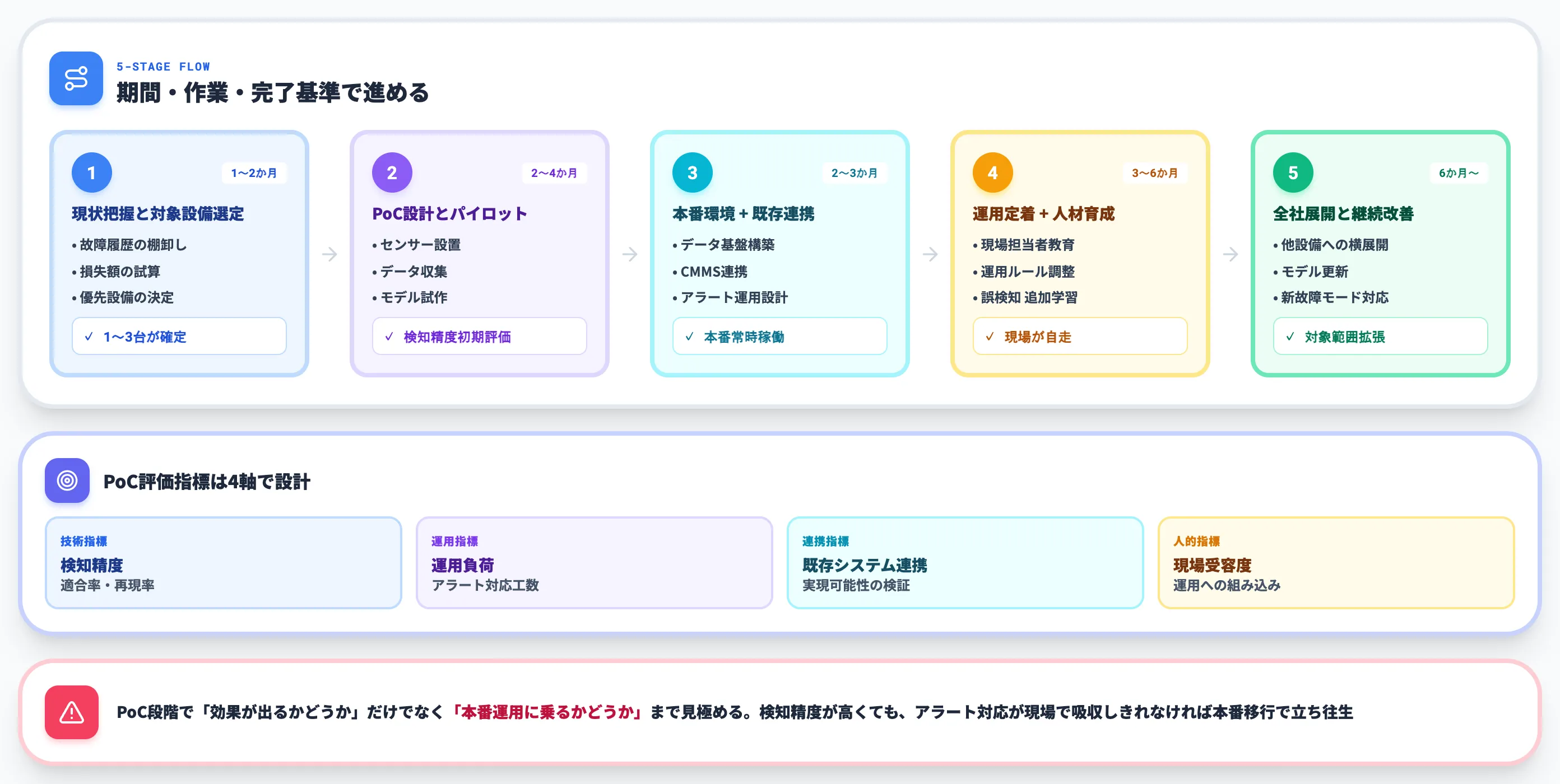Click the 運用への組み込み subtext
The height and width of the screenshot is (784, 1560).
(1227, 585)
